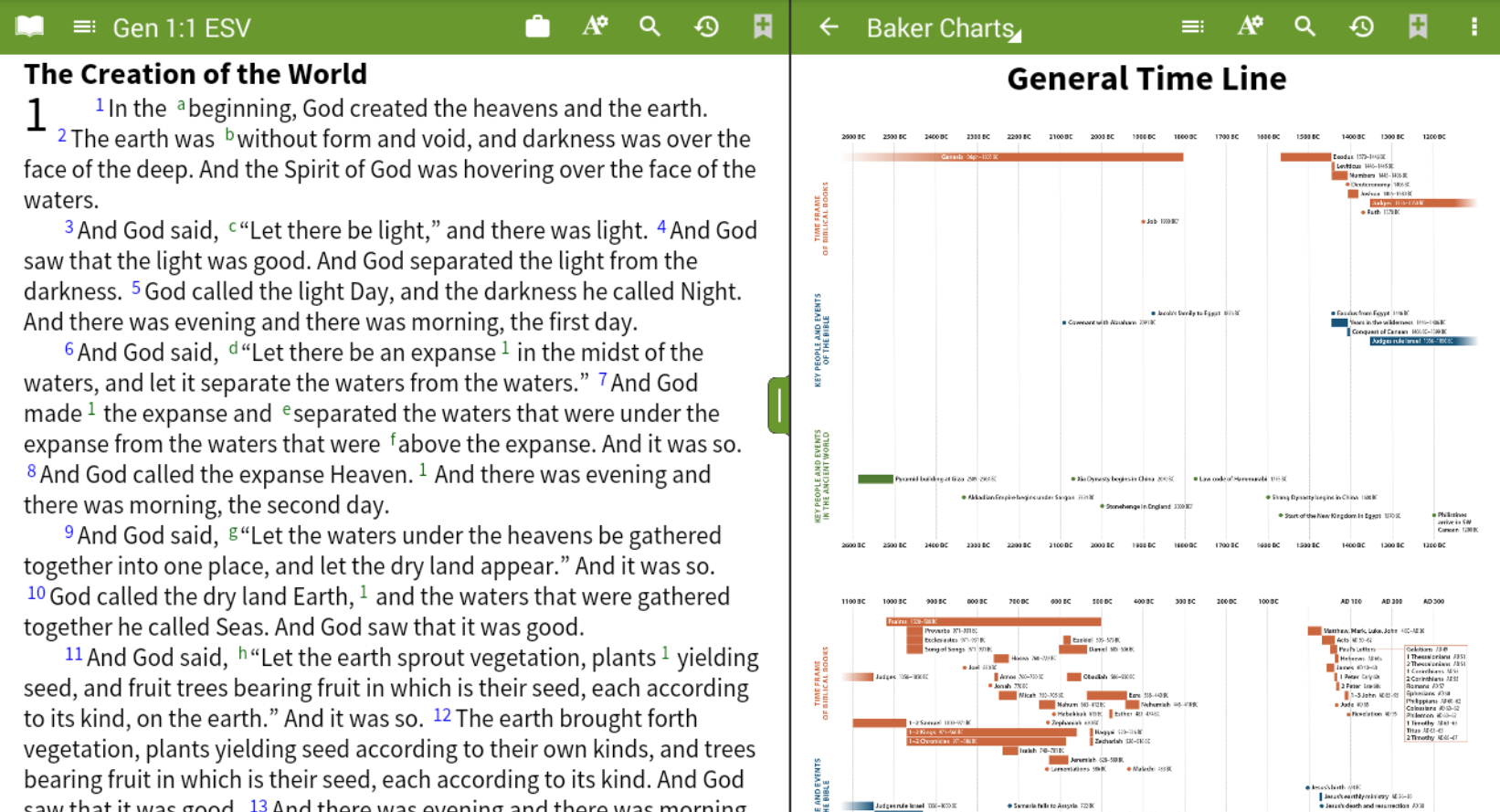Search in the ESV Bible pane
Image resolution: width=1500 pixels, height=812 pixels.
tap(650, 26)
